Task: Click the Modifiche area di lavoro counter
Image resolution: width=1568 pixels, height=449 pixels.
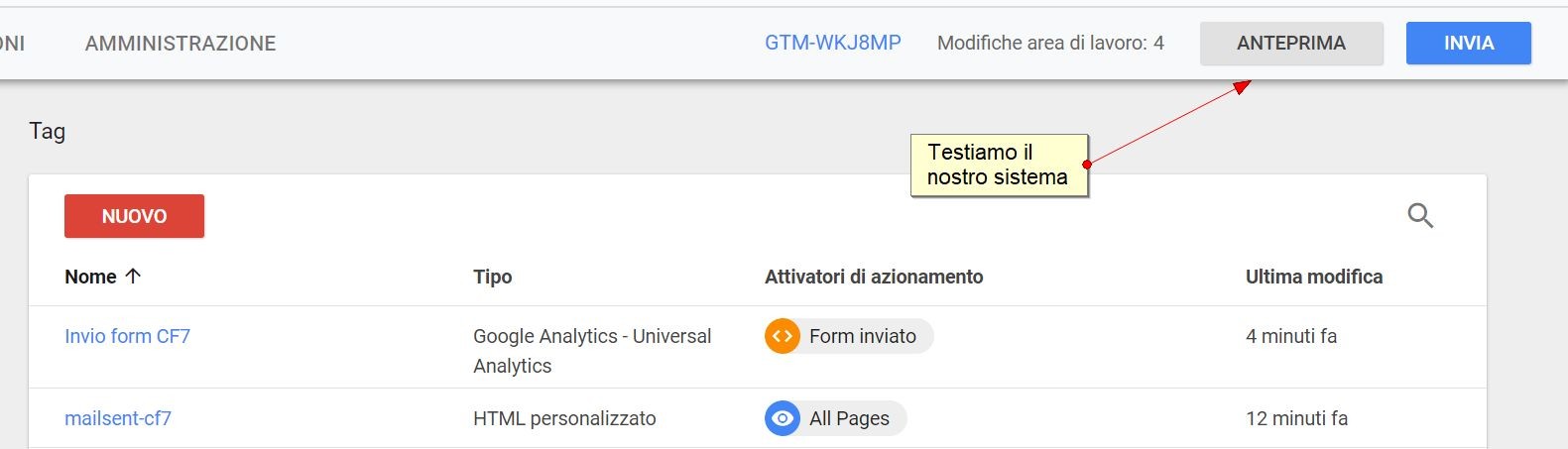Action: [x=1050, y=44]
